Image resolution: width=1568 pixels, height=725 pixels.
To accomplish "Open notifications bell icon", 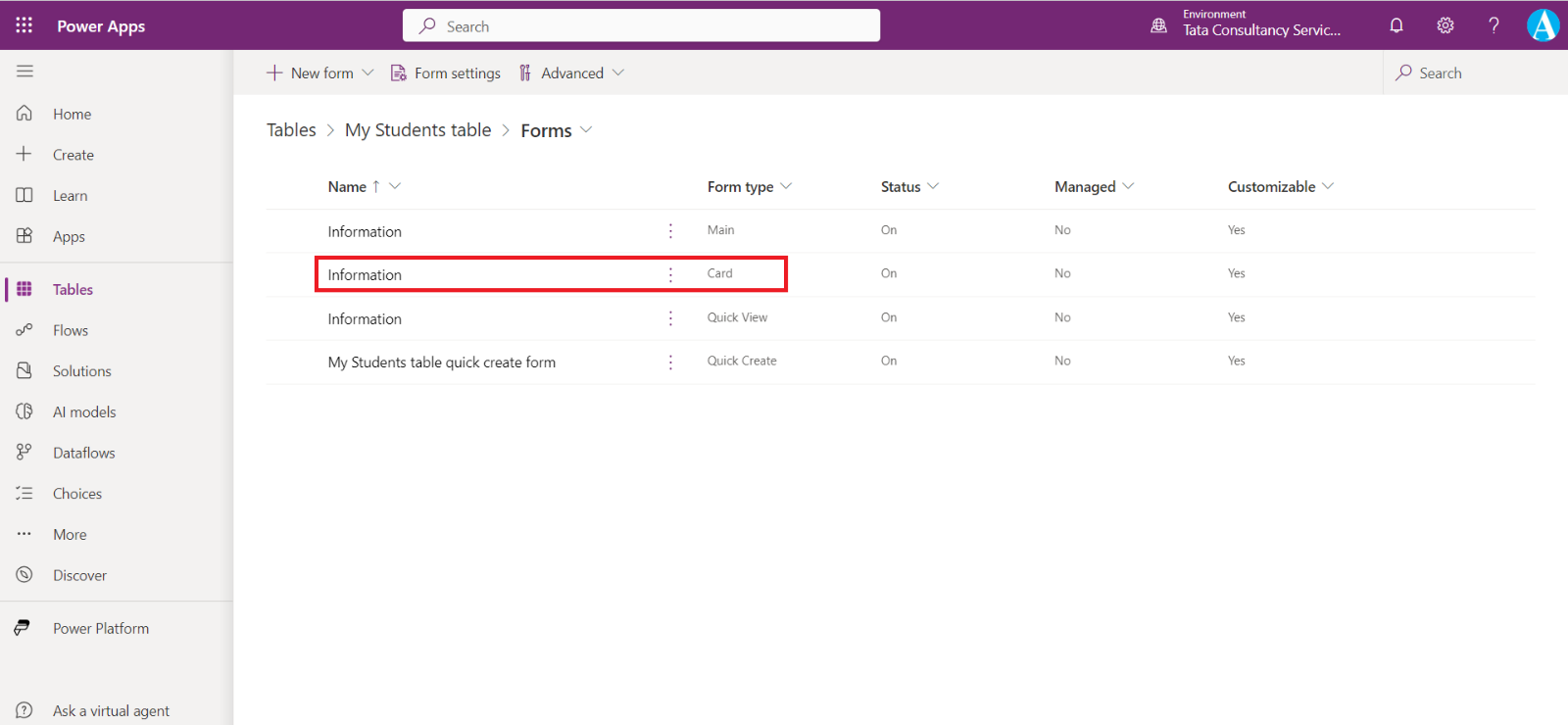I will (1396, 25).
